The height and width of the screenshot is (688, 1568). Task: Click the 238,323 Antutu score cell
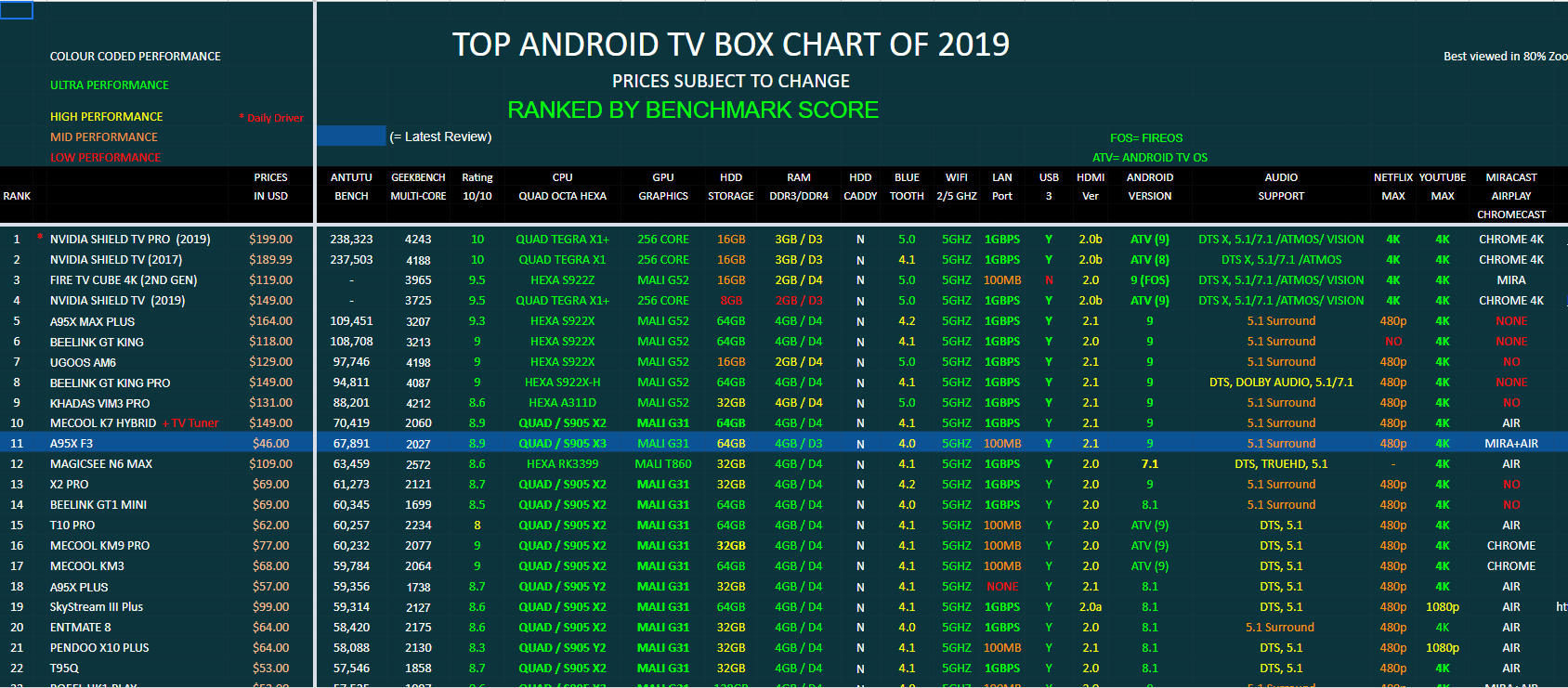point(351,240)
